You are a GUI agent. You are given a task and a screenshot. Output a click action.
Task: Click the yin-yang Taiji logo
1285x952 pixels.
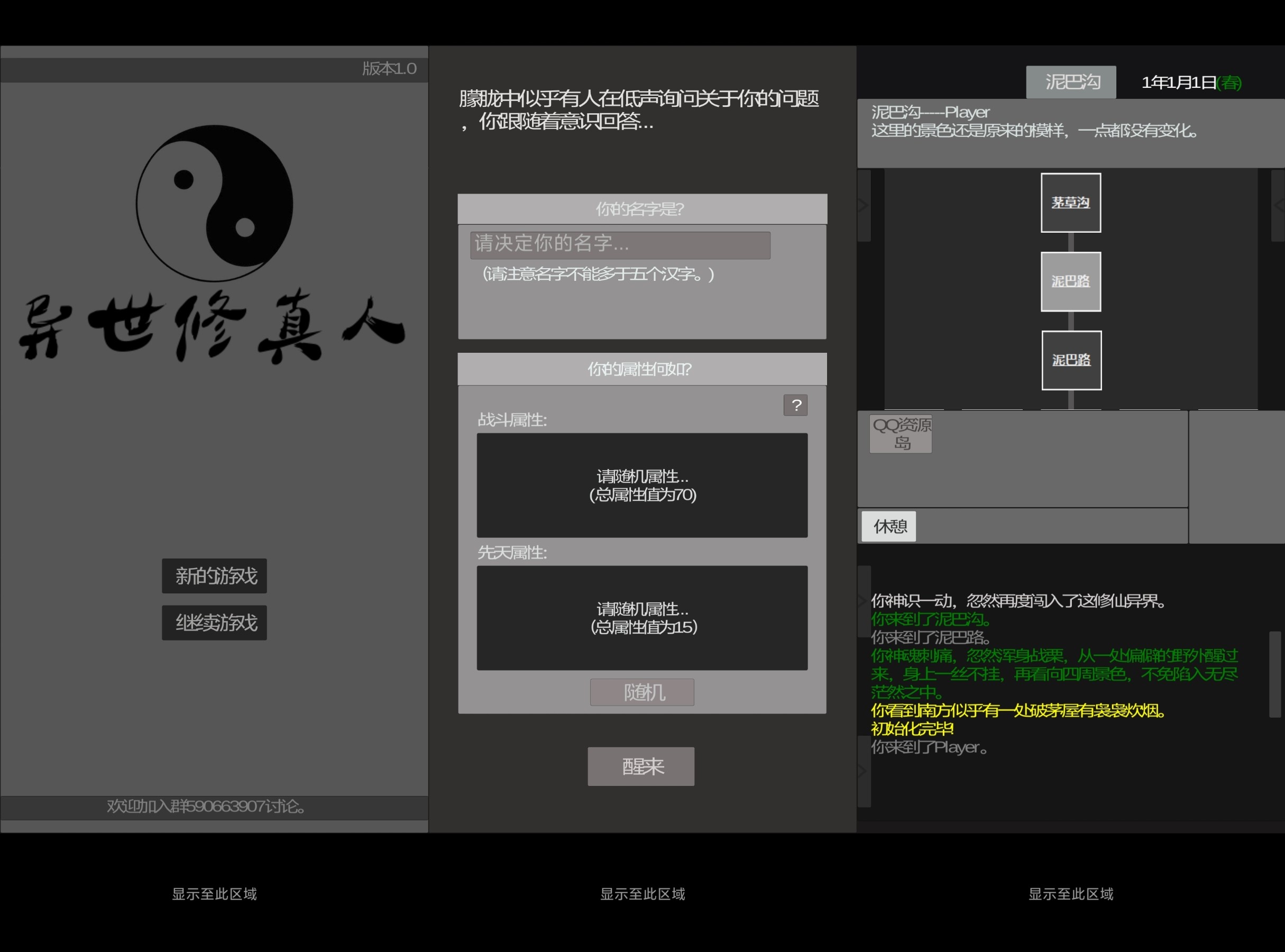point(214,203)
